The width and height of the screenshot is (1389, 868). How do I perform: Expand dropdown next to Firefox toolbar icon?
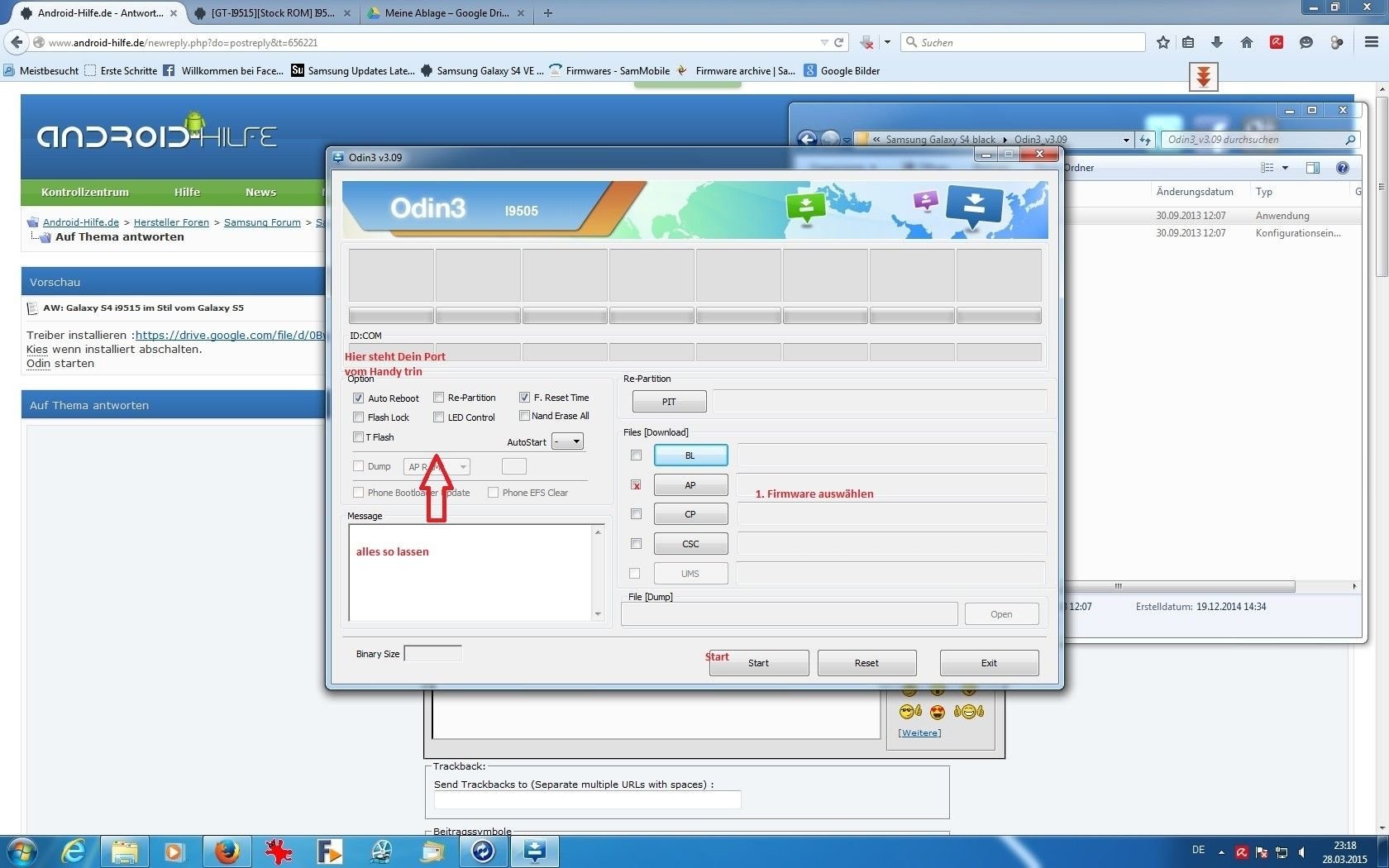pyautogui.click(x=887, y=42)
